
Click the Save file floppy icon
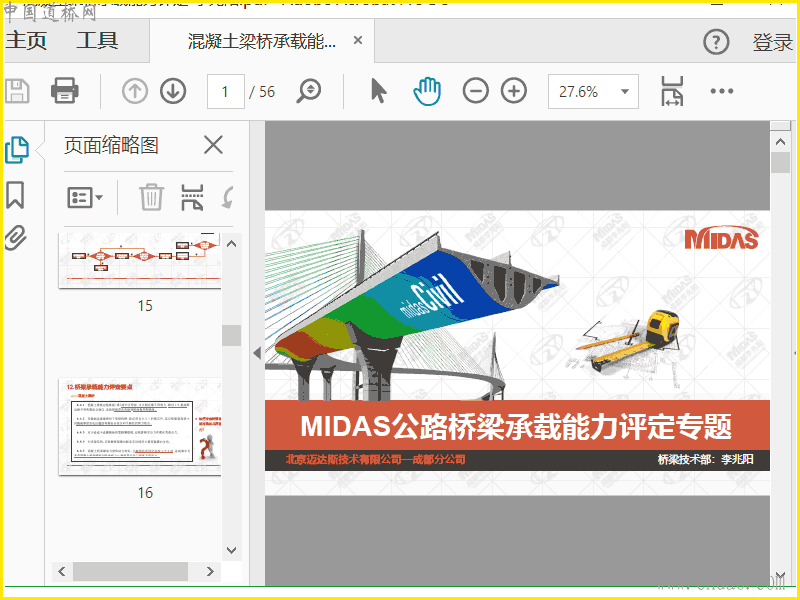tap(17, 91)
